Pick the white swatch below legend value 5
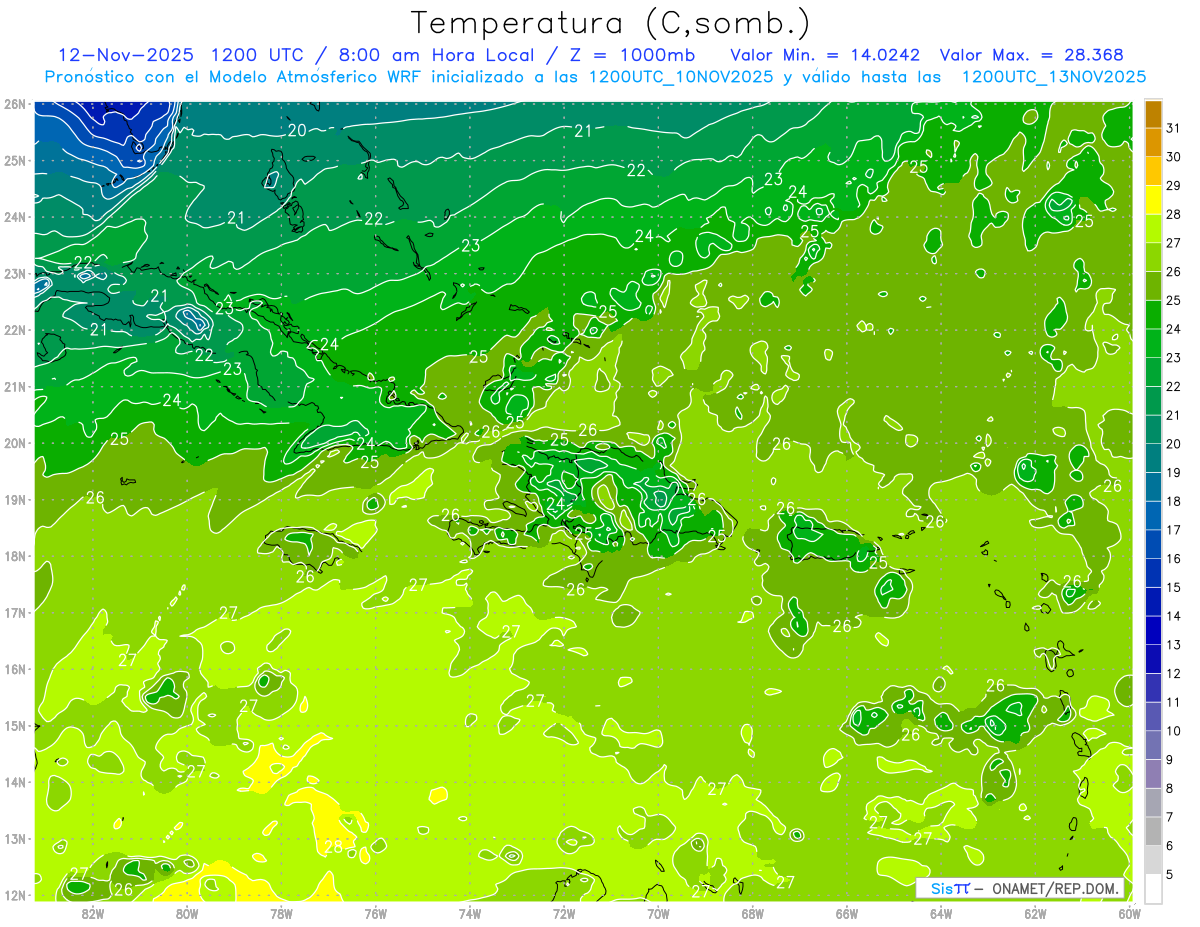1200x927 pixels. pyautogui.click(x=1153, y=888)
